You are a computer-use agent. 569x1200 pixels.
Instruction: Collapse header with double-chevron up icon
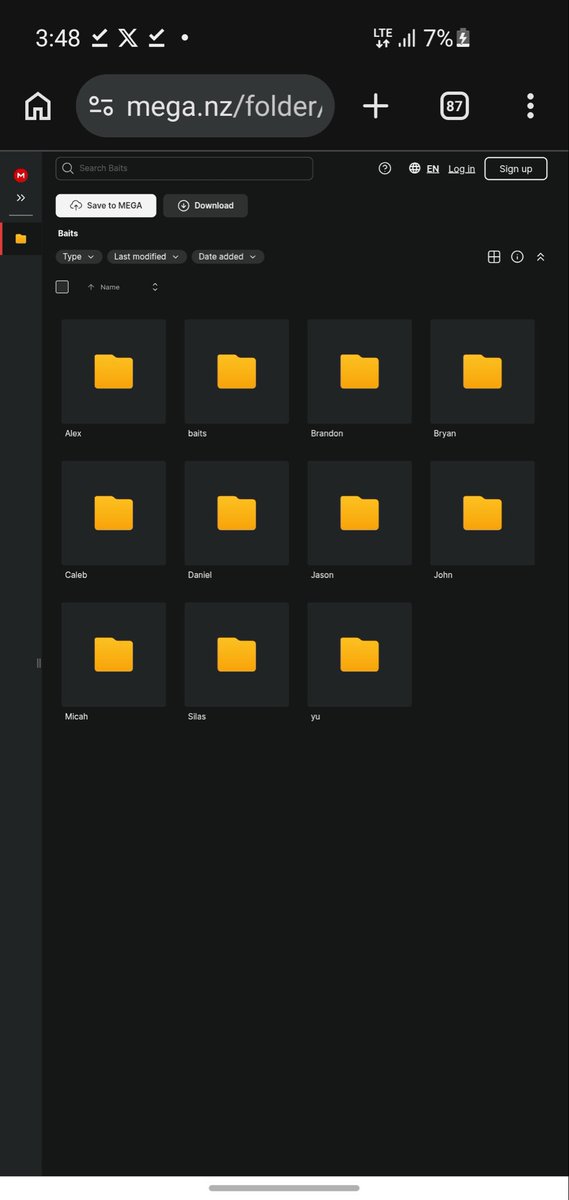(541, 257)
